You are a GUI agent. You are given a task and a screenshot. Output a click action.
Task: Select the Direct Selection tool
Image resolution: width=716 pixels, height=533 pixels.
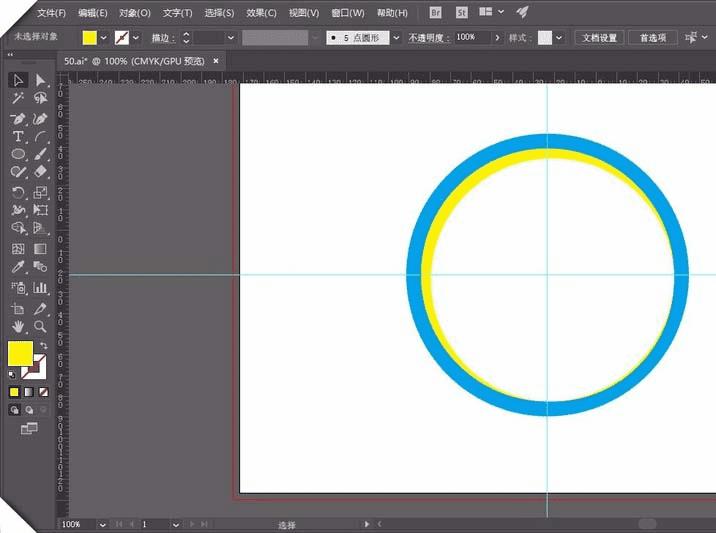pyautogui.click(x=41, y=80)
